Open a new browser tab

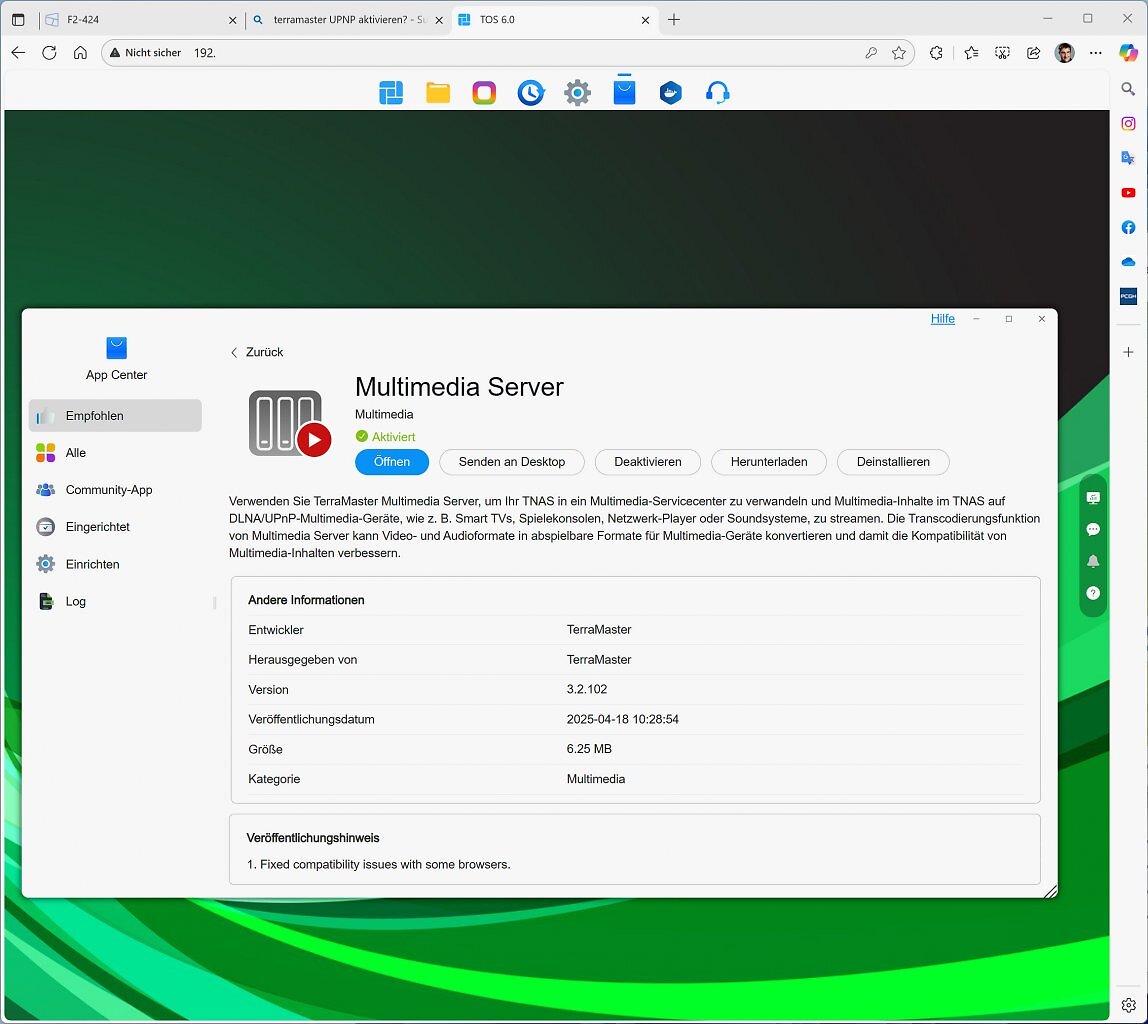(674, 20)
